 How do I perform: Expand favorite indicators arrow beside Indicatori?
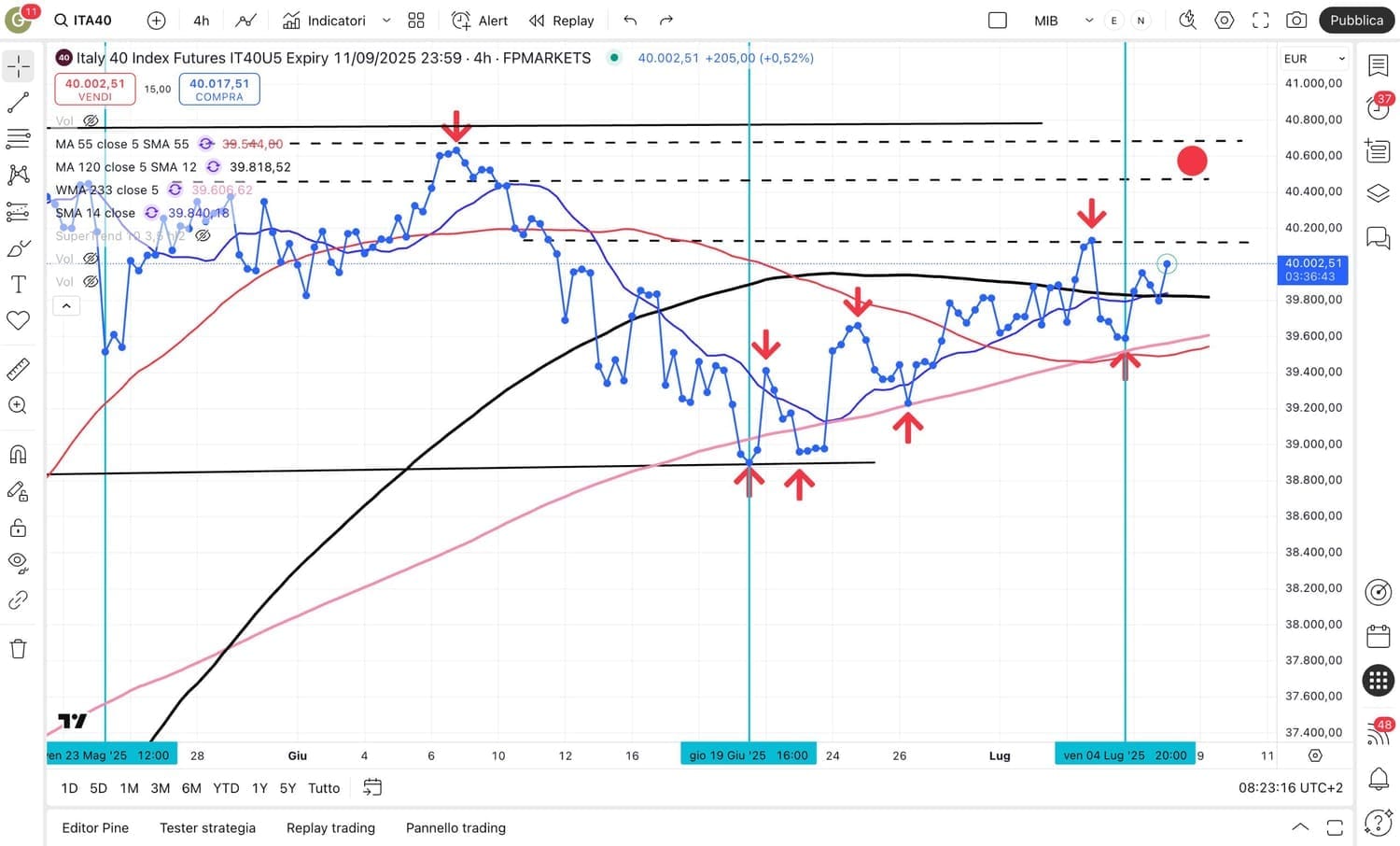(x=386, y=21)
